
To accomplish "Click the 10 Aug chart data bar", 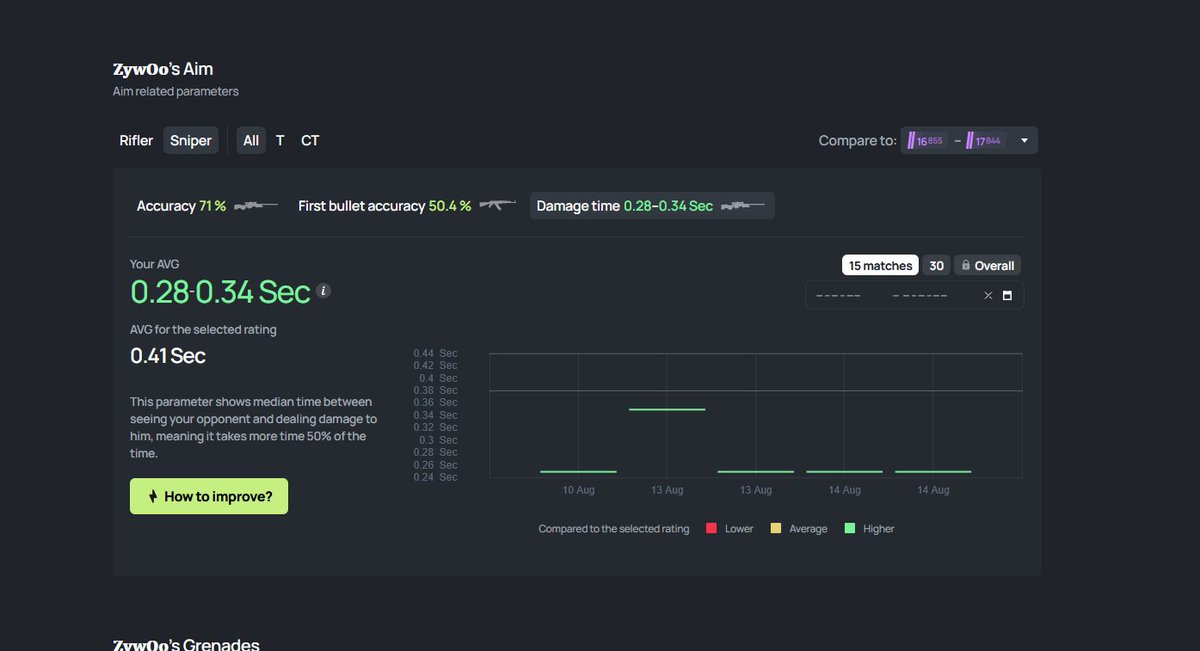I will [x=578, y=471].
